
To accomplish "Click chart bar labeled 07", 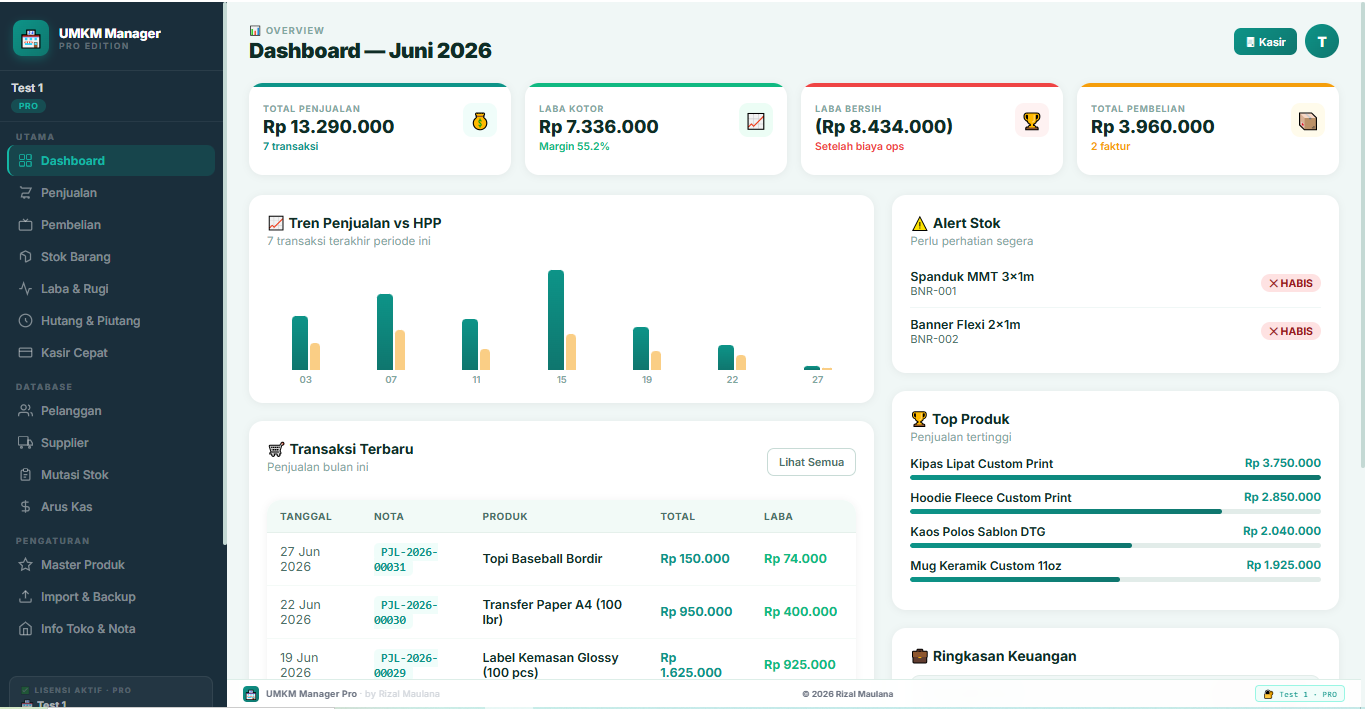I will (385, 332).
